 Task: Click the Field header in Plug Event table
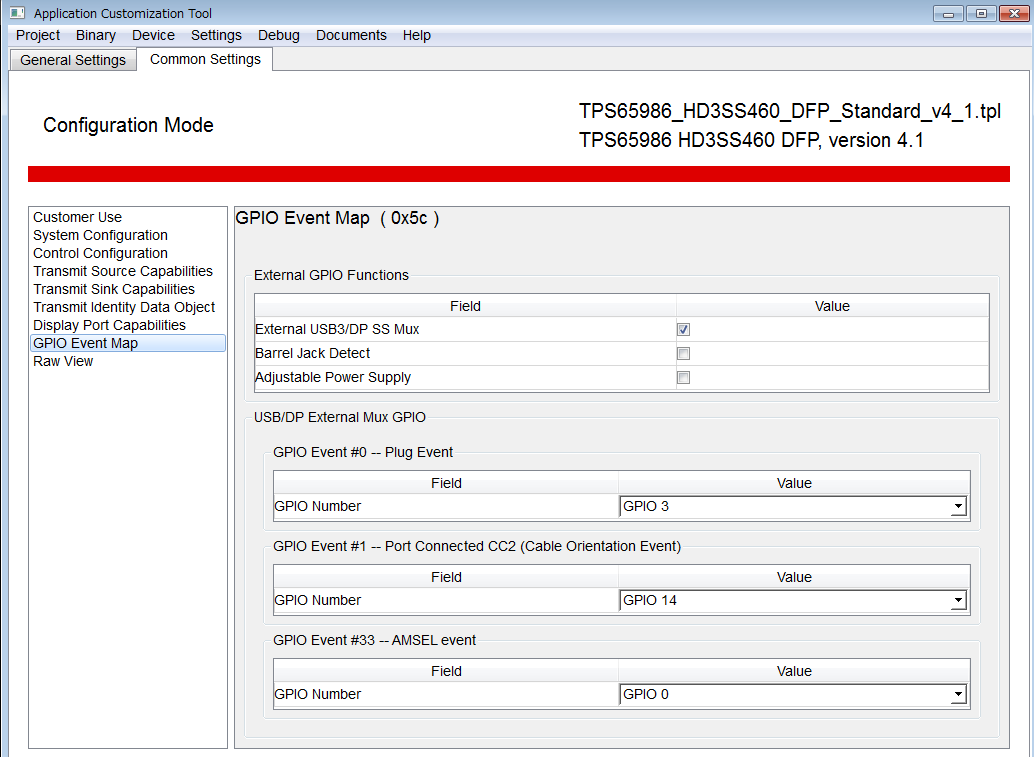pos(446,483)
